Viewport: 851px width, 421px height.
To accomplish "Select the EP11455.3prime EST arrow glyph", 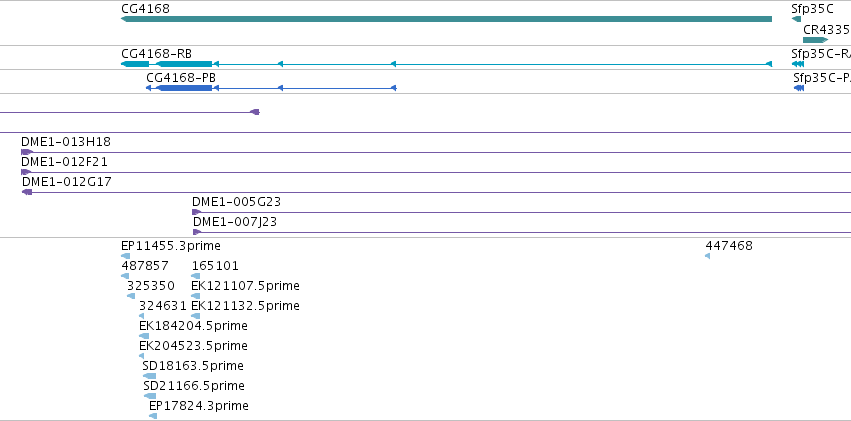I will [125, 256].
